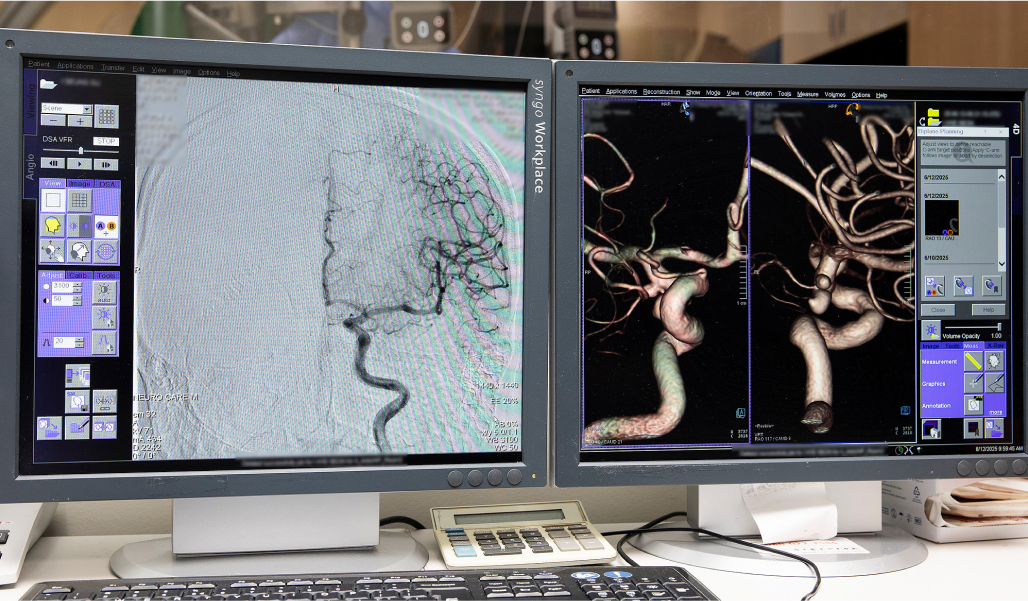
Task: Select the Graphics polygon pen tool
Action: point(995,383)
